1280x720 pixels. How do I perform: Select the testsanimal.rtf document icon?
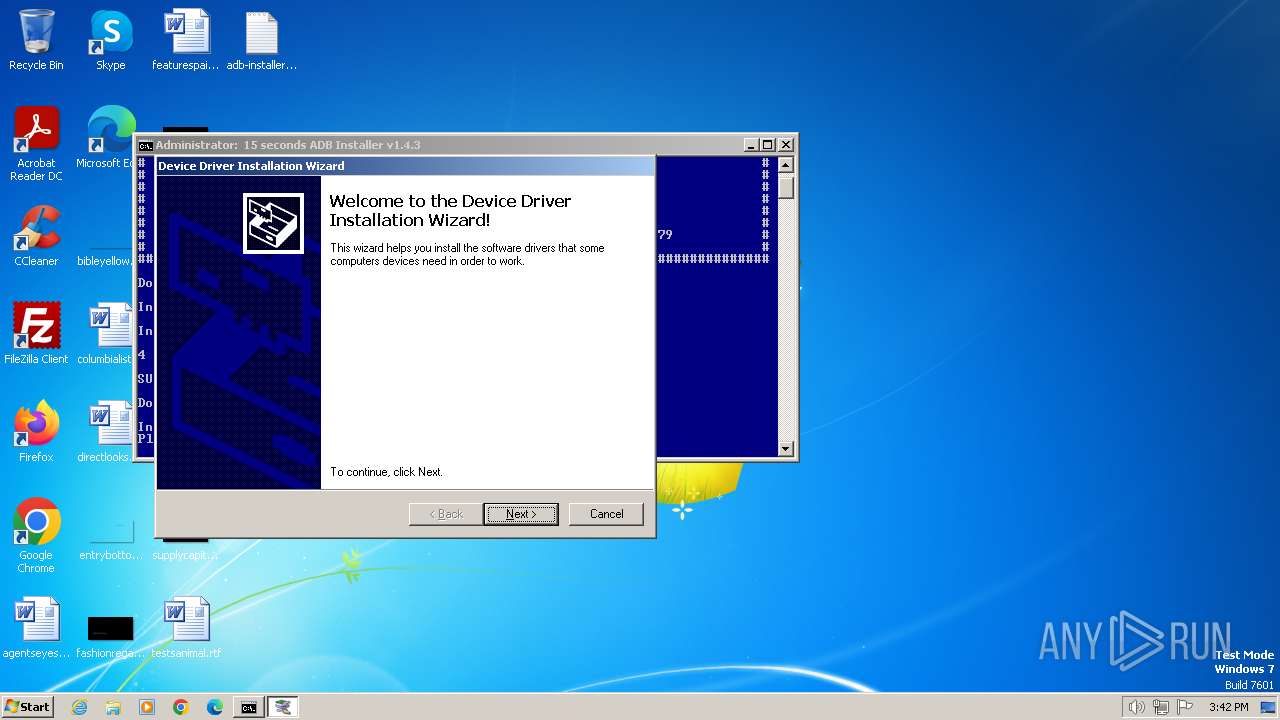point(186,628)
